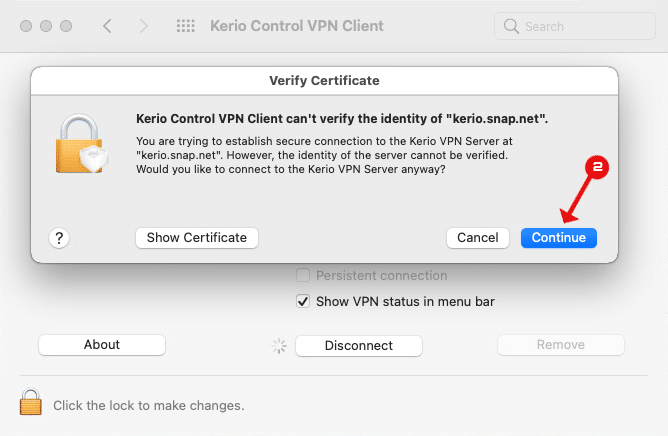The image size is (668, 436).
Task: Uncheck Show VPN status in menu bar
Action: click(303, 301)
